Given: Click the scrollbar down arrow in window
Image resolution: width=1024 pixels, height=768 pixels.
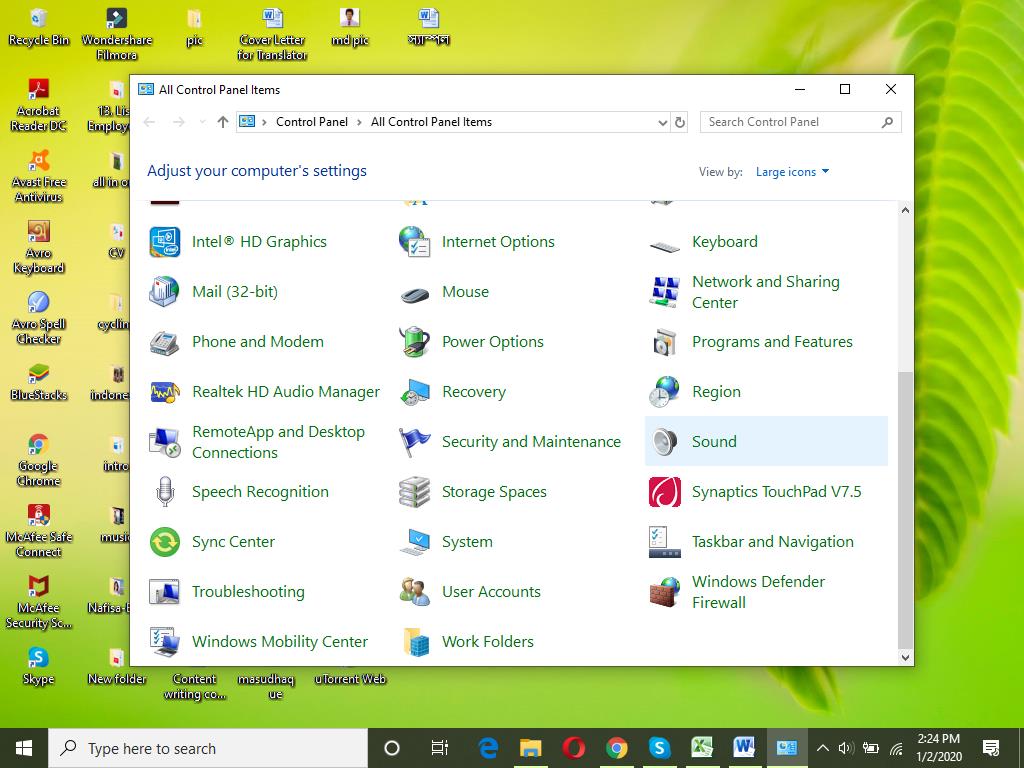Looking at the screenshot, I should tap(905, 657).
